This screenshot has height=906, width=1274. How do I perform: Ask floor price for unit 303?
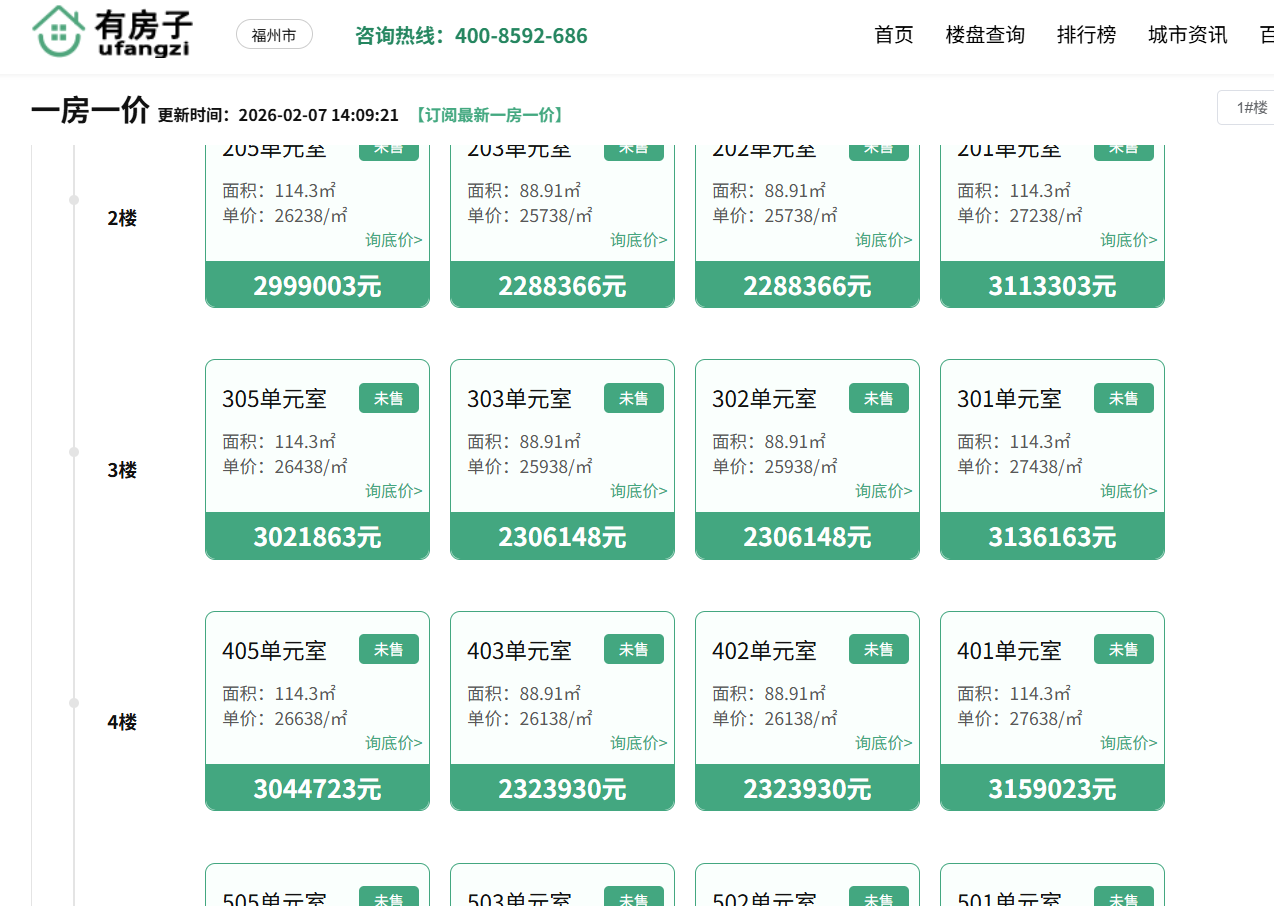(x=638, y=491)
